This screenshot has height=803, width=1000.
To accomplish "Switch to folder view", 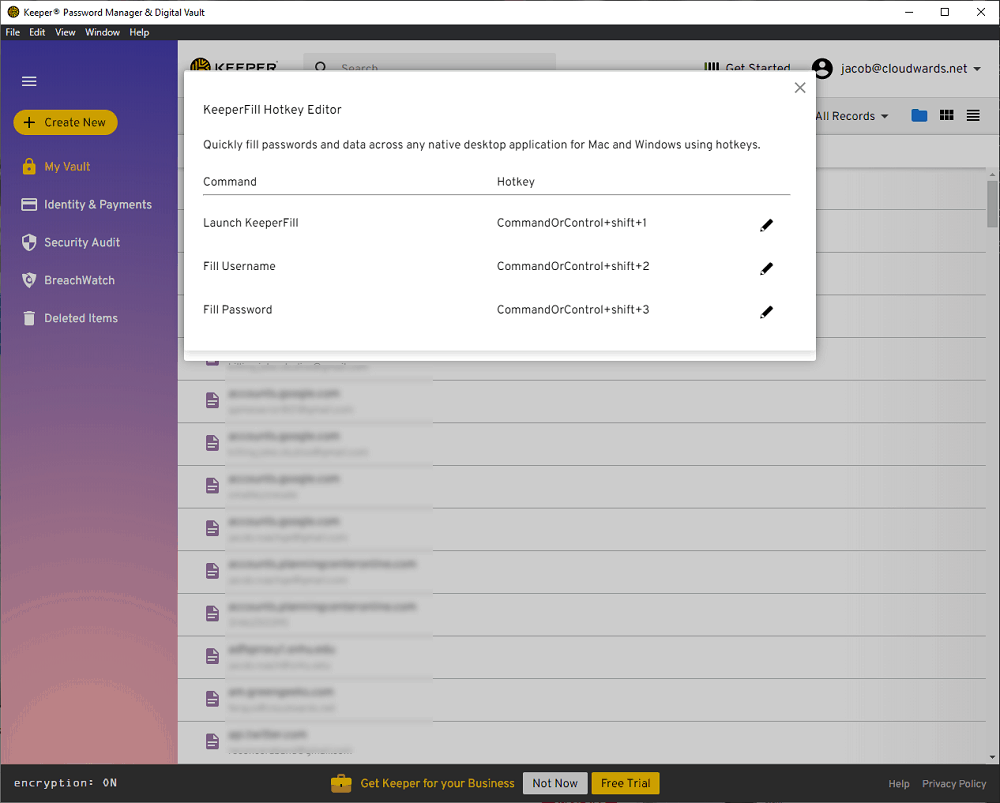I will 919,115.
